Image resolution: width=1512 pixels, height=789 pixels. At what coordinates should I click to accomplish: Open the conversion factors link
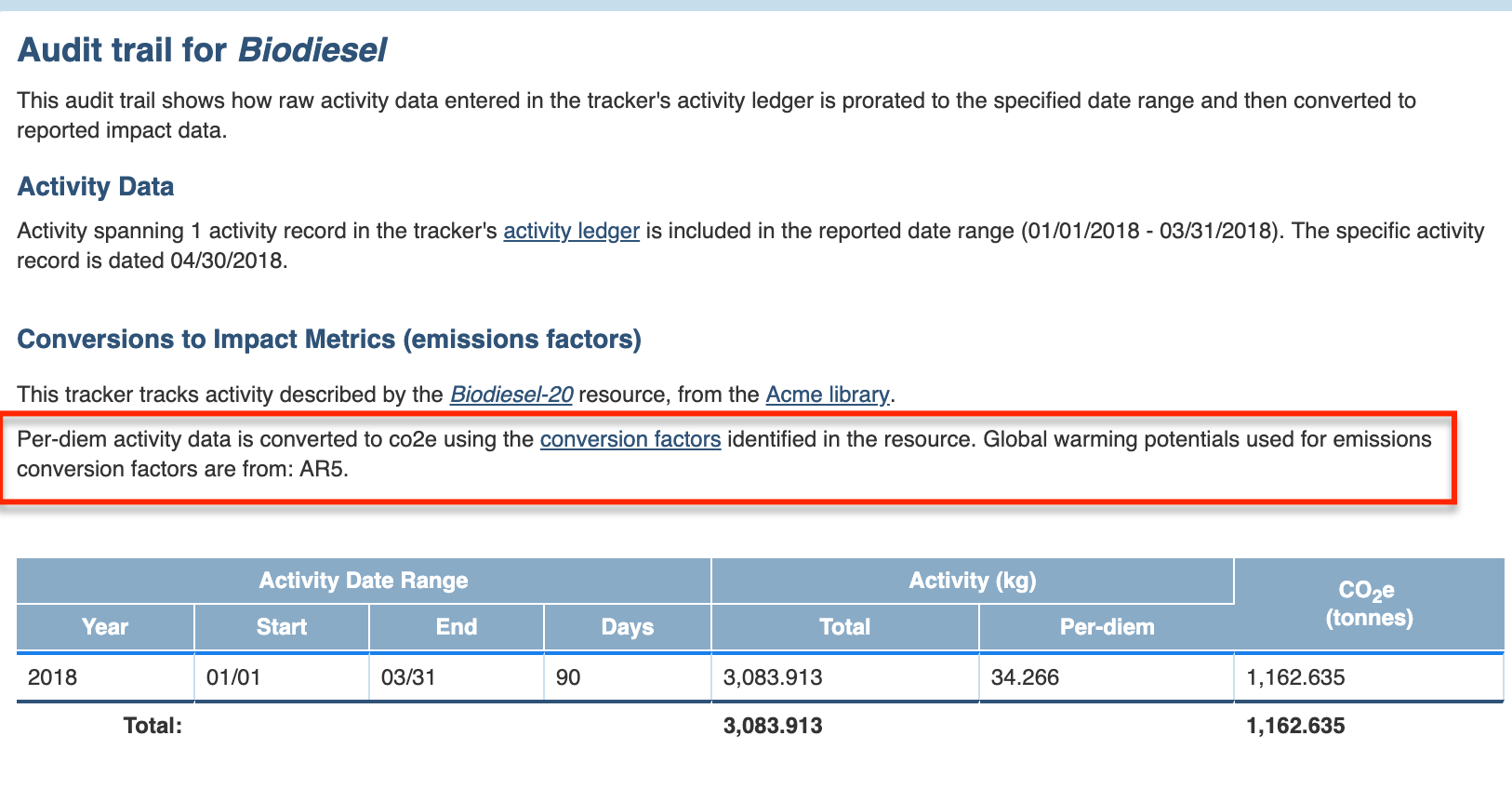630,439
